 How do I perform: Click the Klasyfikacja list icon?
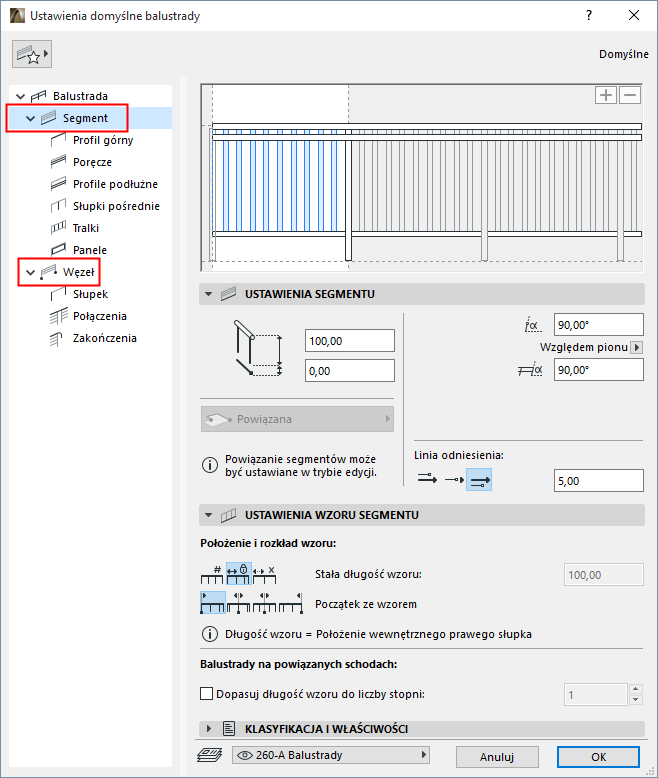pyautogui.click(x=229, y=729)
